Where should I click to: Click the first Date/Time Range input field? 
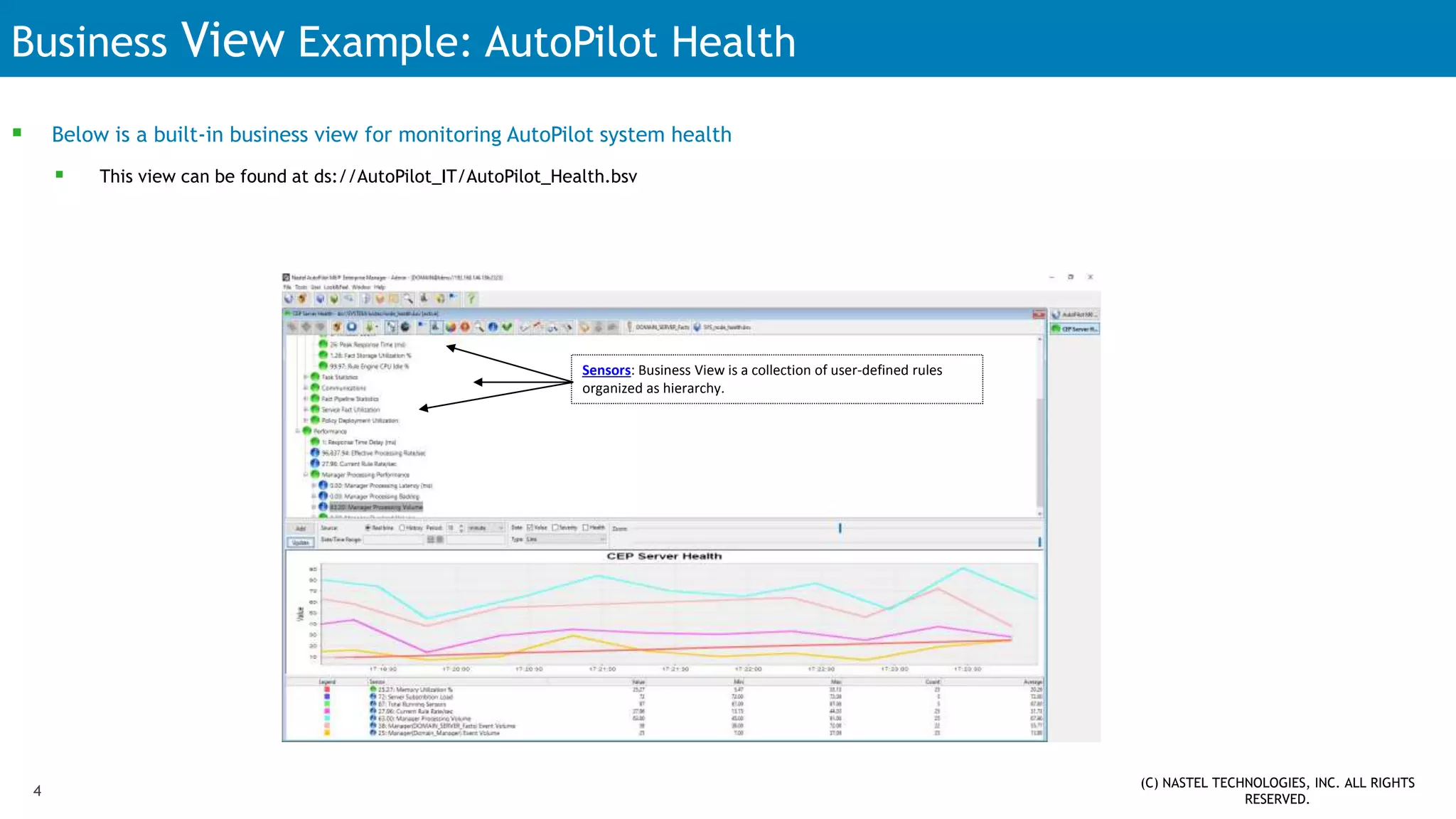pos(394,540)
